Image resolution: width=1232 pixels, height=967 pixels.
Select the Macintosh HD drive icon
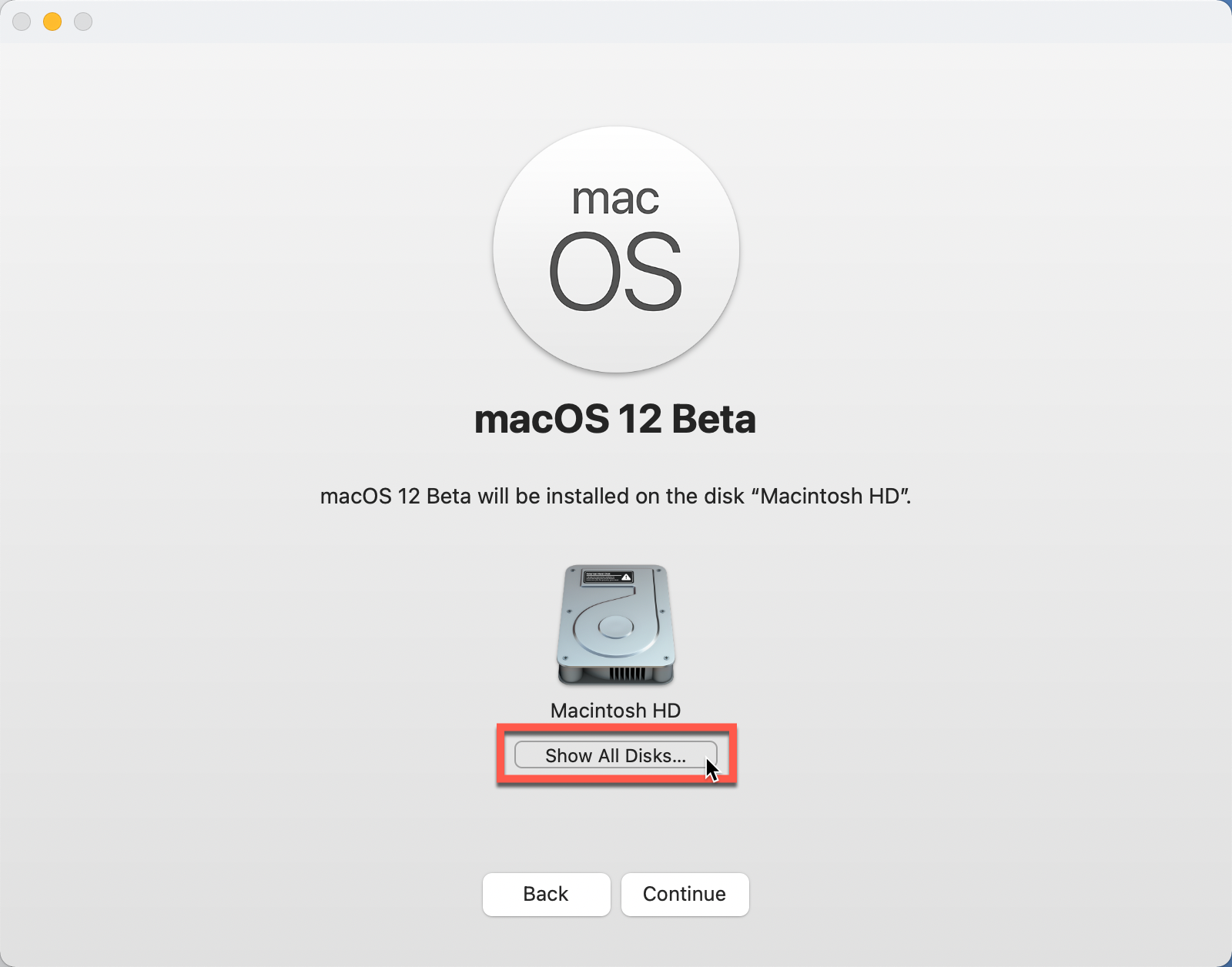tap(615, 625)
